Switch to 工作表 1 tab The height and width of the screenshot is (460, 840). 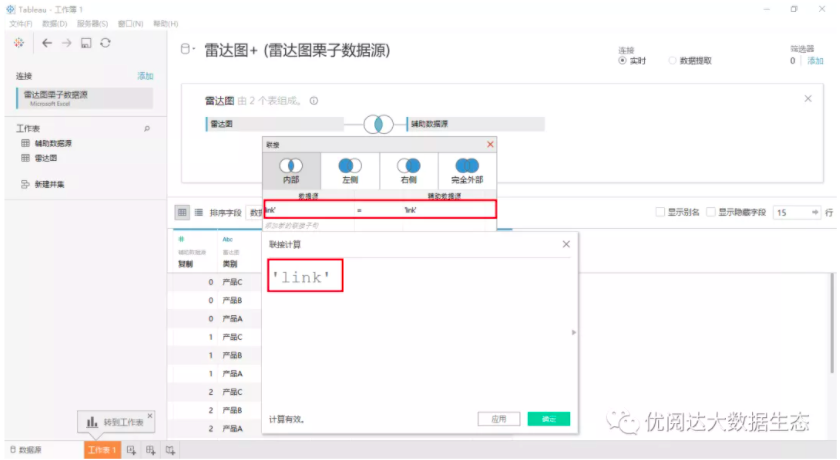coord(102,450)
